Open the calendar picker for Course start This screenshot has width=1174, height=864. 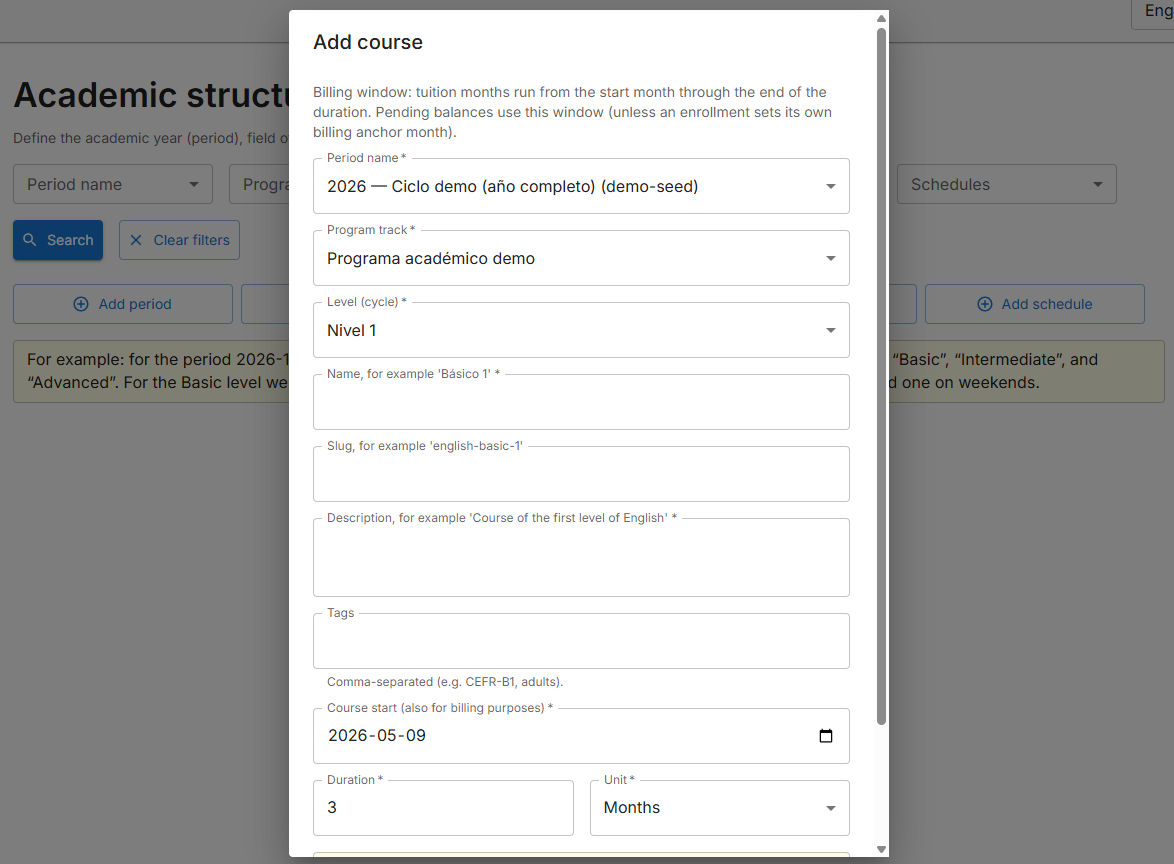826,736
